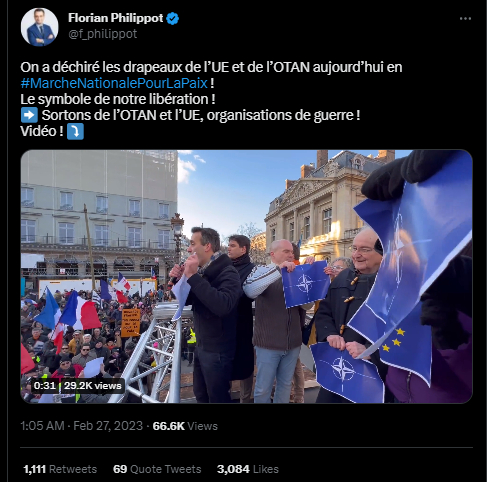Show the 3,084 Likes list
The width and height of the screenshot is (487, 482).
pyautogui.click(x=248, y=469)
